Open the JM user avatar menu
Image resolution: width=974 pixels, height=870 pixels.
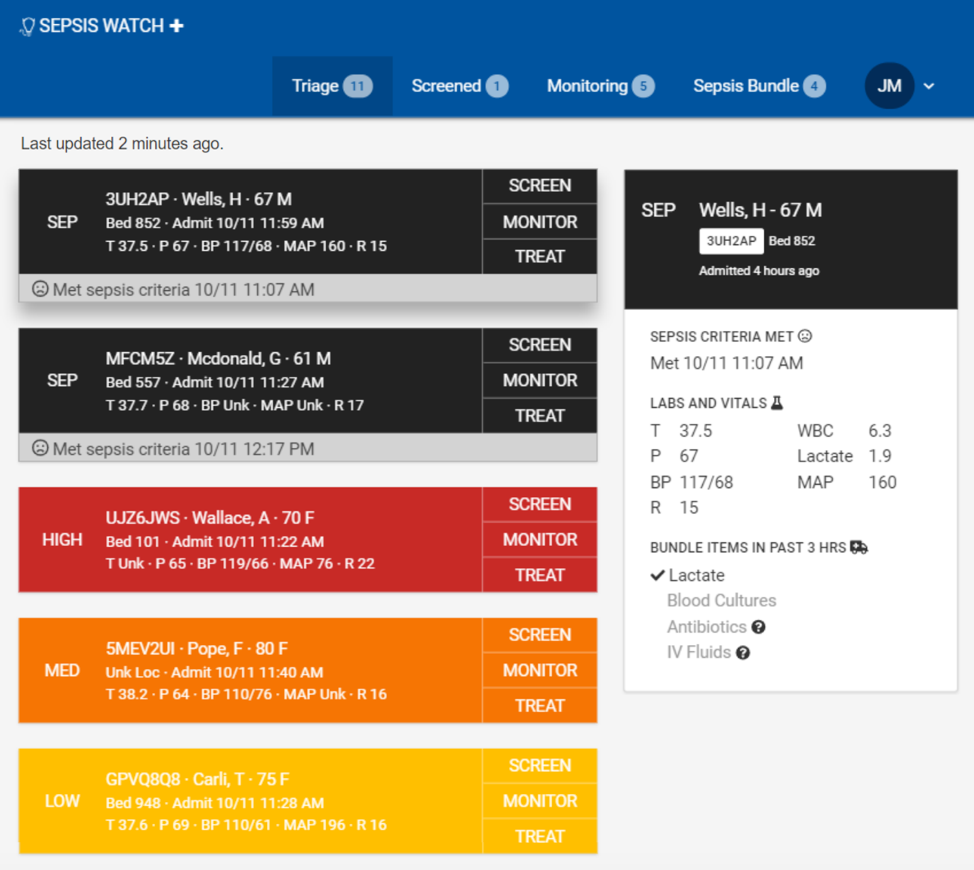889,86
